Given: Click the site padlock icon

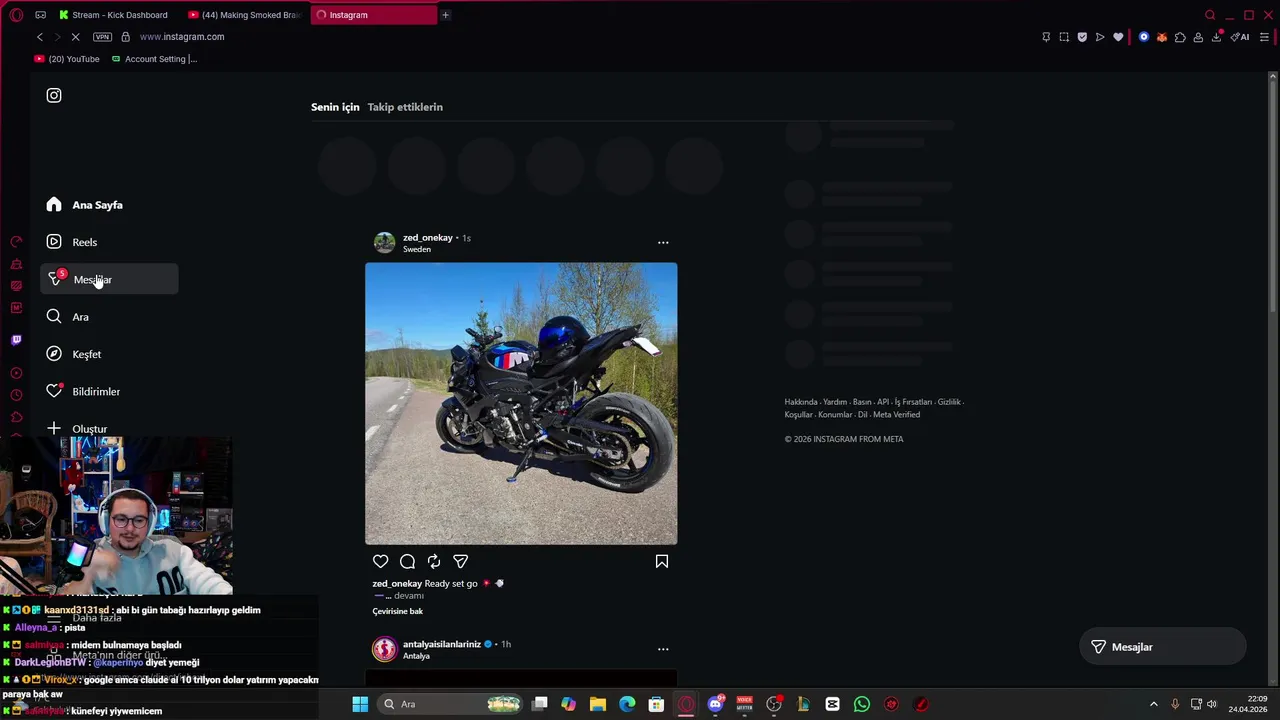Looking at the screenshot, I should pos(125,37).
